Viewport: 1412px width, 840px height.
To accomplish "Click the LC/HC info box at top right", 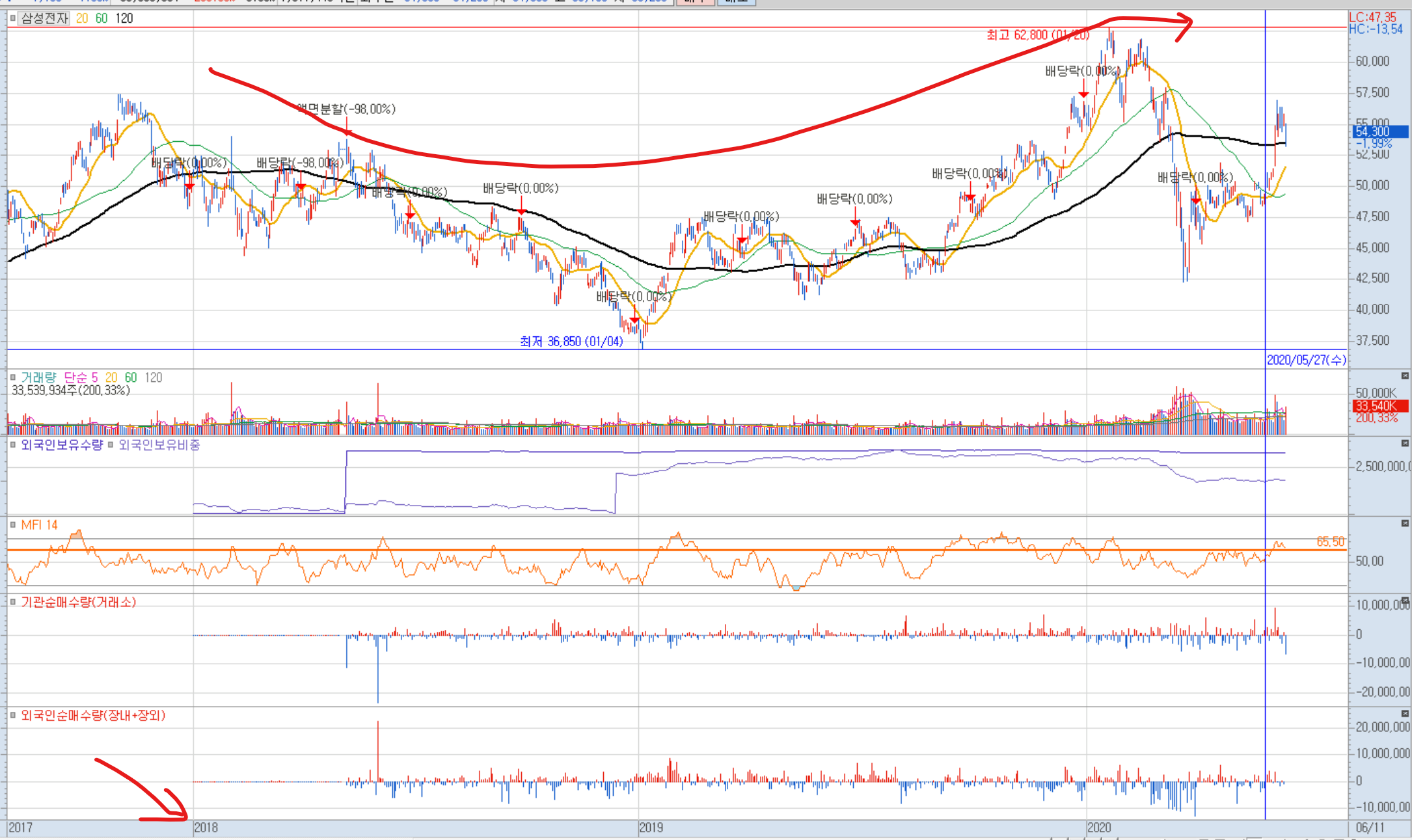I will (1376, 23).
